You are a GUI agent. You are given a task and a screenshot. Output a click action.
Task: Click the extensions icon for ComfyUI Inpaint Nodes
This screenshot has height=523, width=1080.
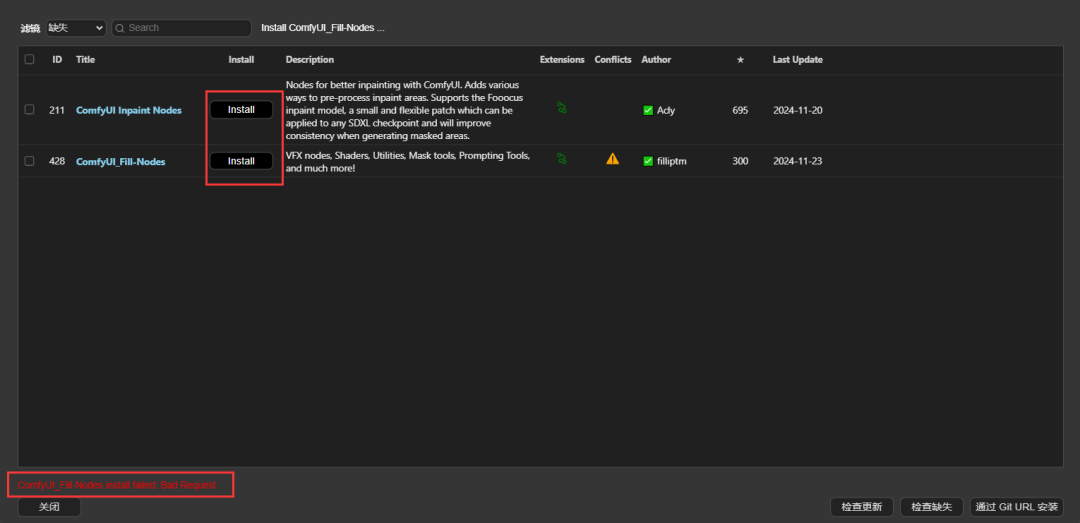[x=562, y=108]
